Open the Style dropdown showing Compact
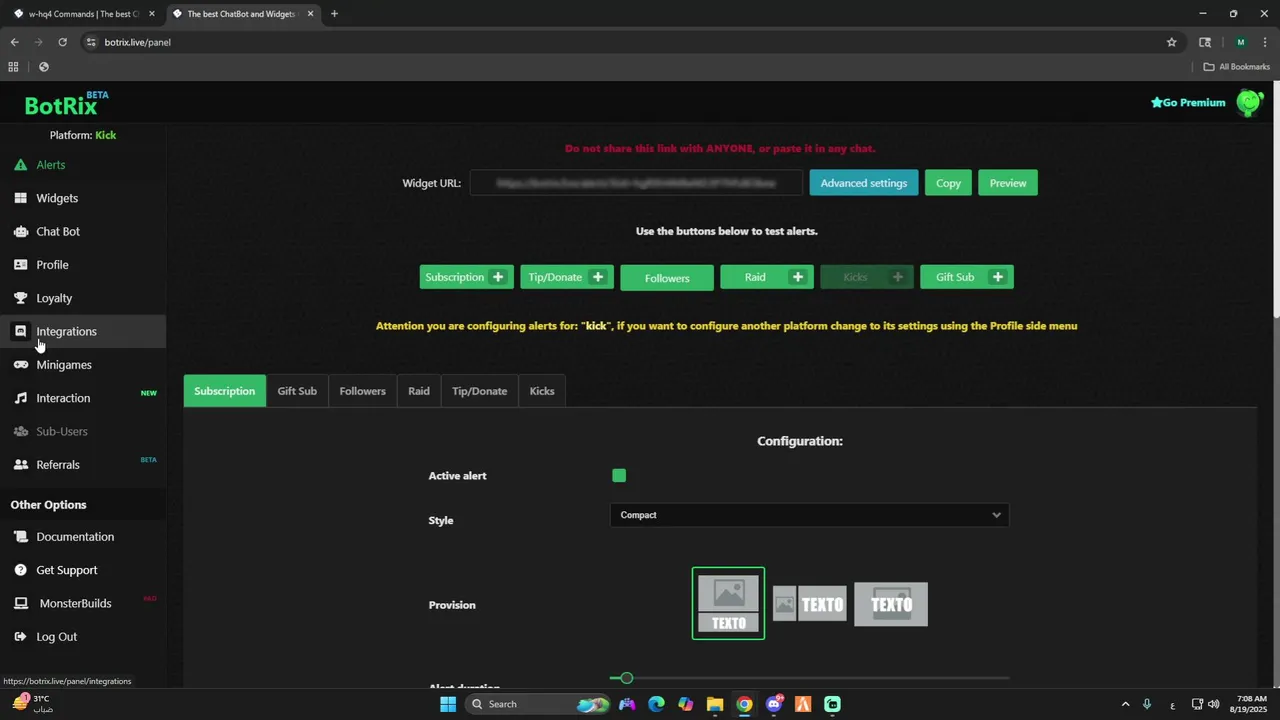 (809, 515)
